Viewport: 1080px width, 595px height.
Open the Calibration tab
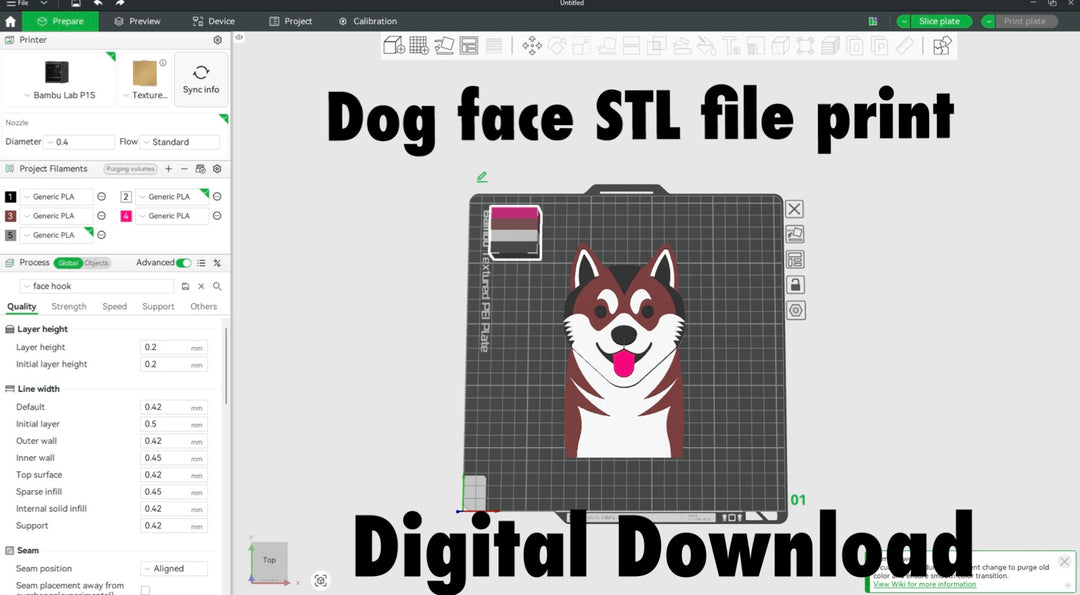click(x=368, y=21)
